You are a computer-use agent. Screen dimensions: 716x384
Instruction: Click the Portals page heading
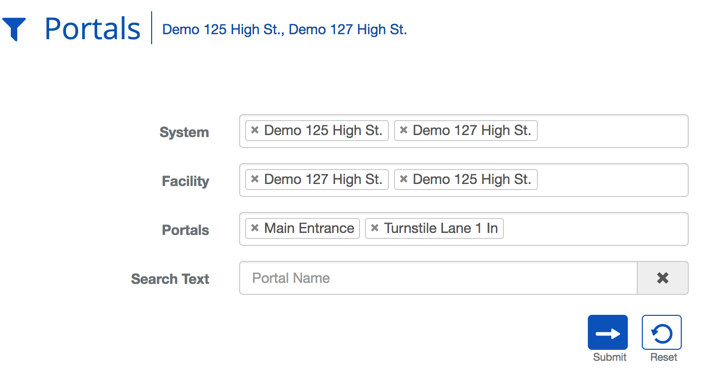click(x=92, y=29)
